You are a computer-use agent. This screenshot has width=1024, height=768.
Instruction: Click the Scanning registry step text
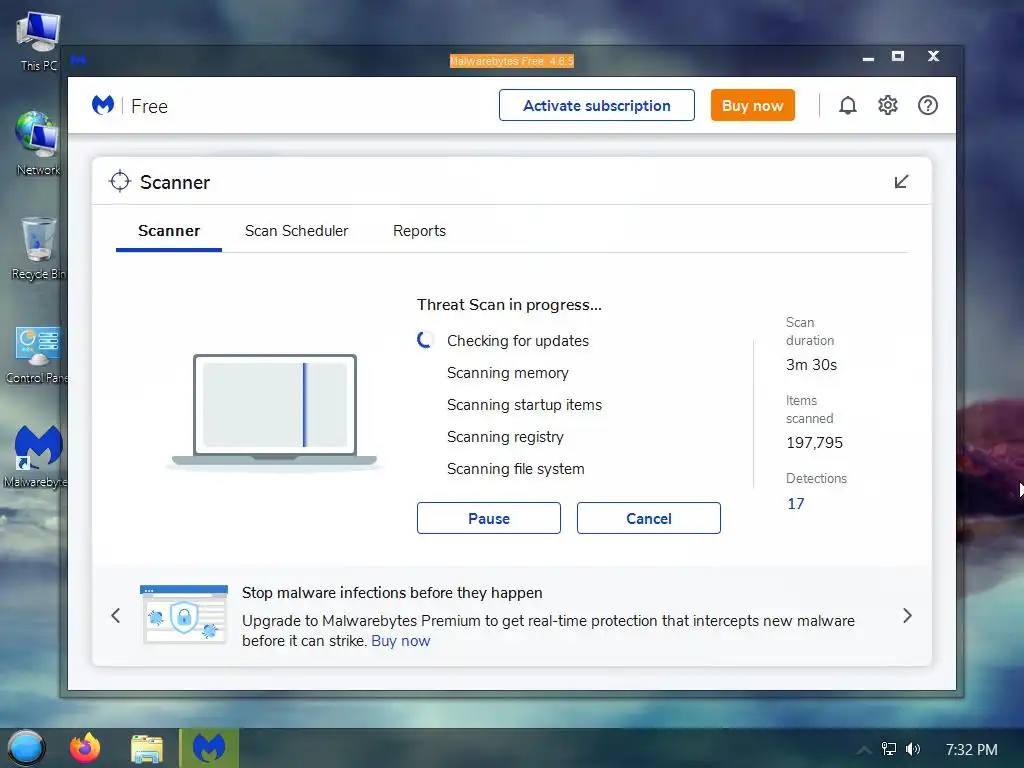505,436
